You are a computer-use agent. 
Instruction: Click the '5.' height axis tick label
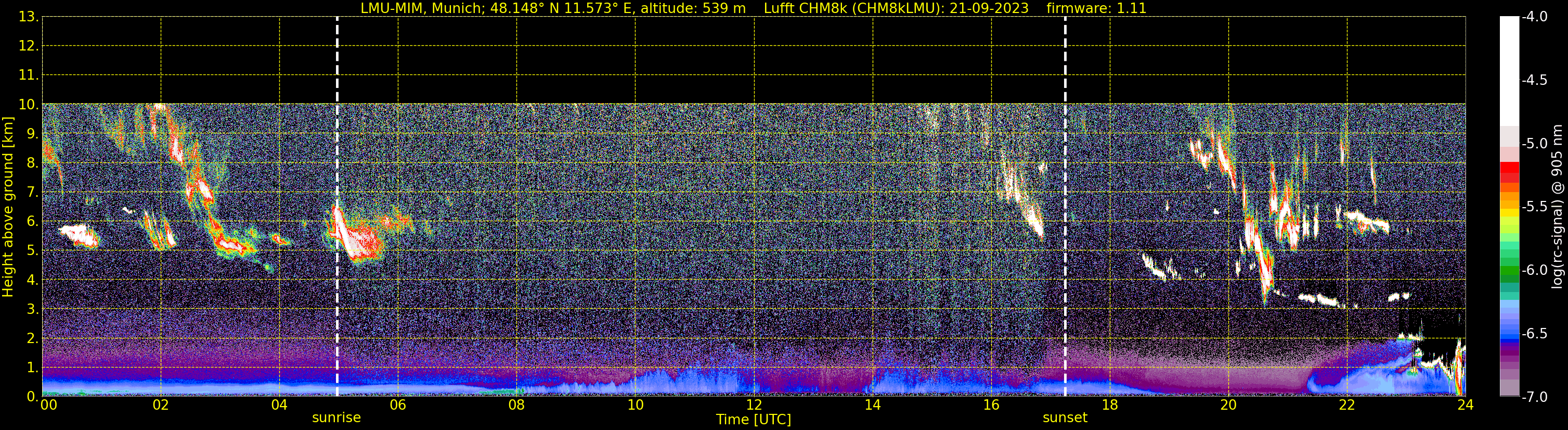[x=33, y=251]
